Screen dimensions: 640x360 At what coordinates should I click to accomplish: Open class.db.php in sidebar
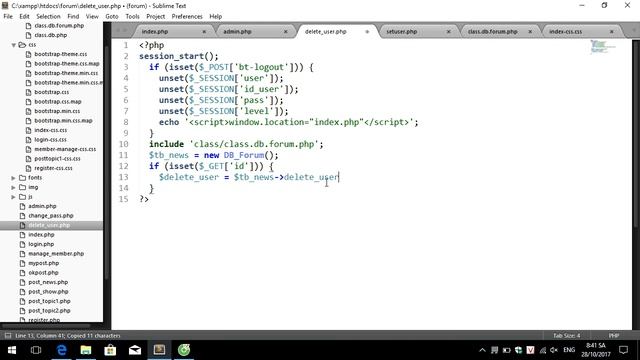(x=51, y=35)
